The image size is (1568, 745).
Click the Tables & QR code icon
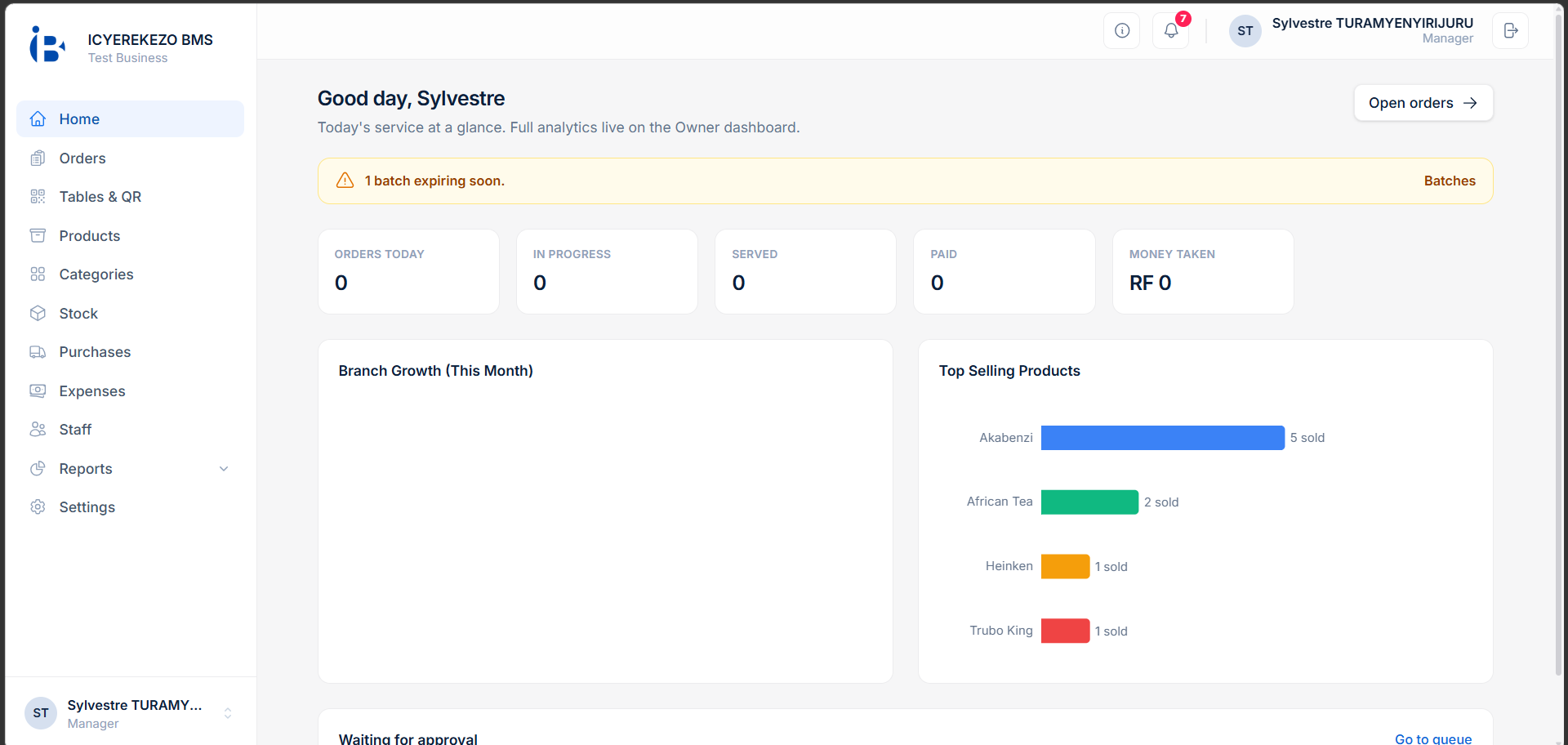pos(38,197)
